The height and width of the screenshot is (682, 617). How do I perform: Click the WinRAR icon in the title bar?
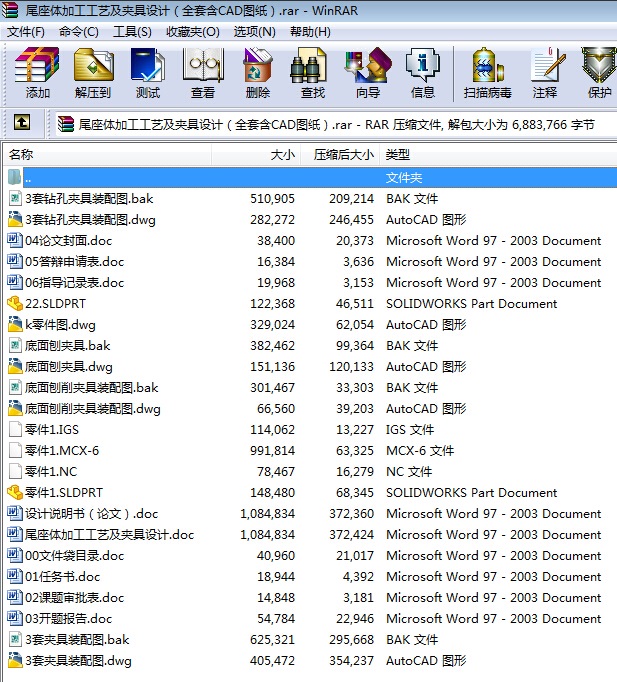tap(10, 10)
